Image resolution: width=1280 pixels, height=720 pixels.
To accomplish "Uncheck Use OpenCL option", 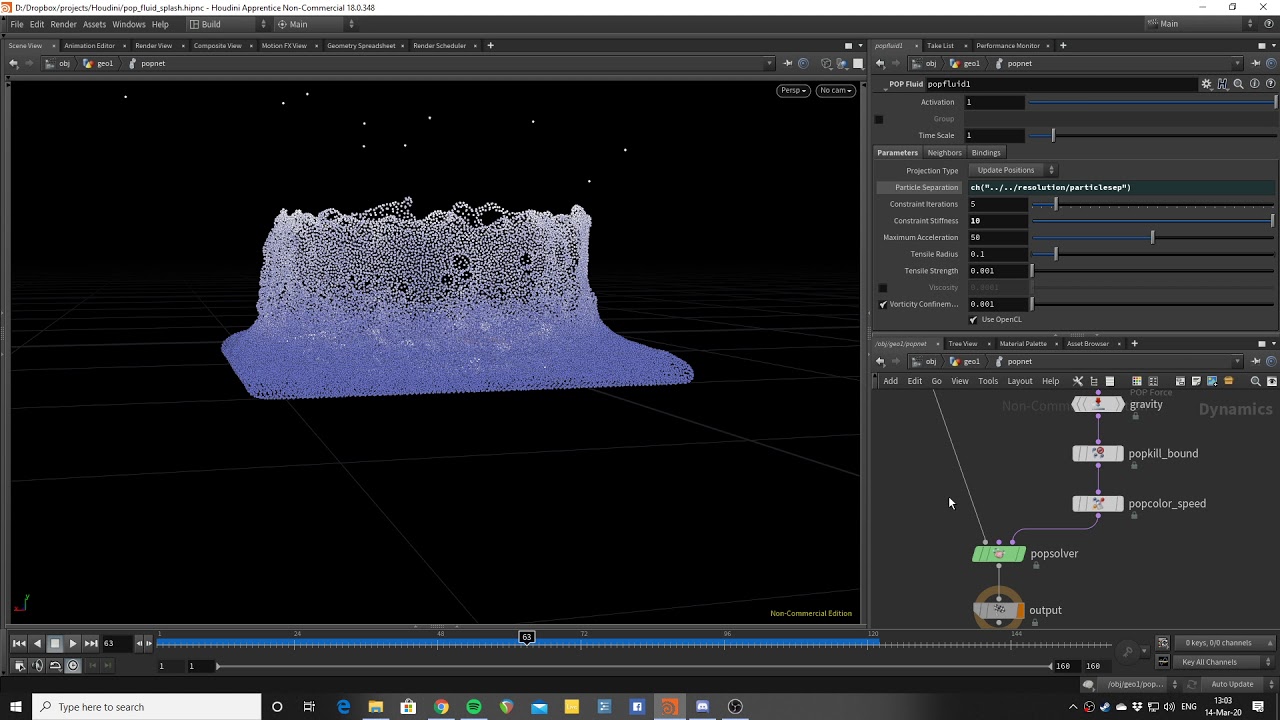I will click(x=973, y=320).
